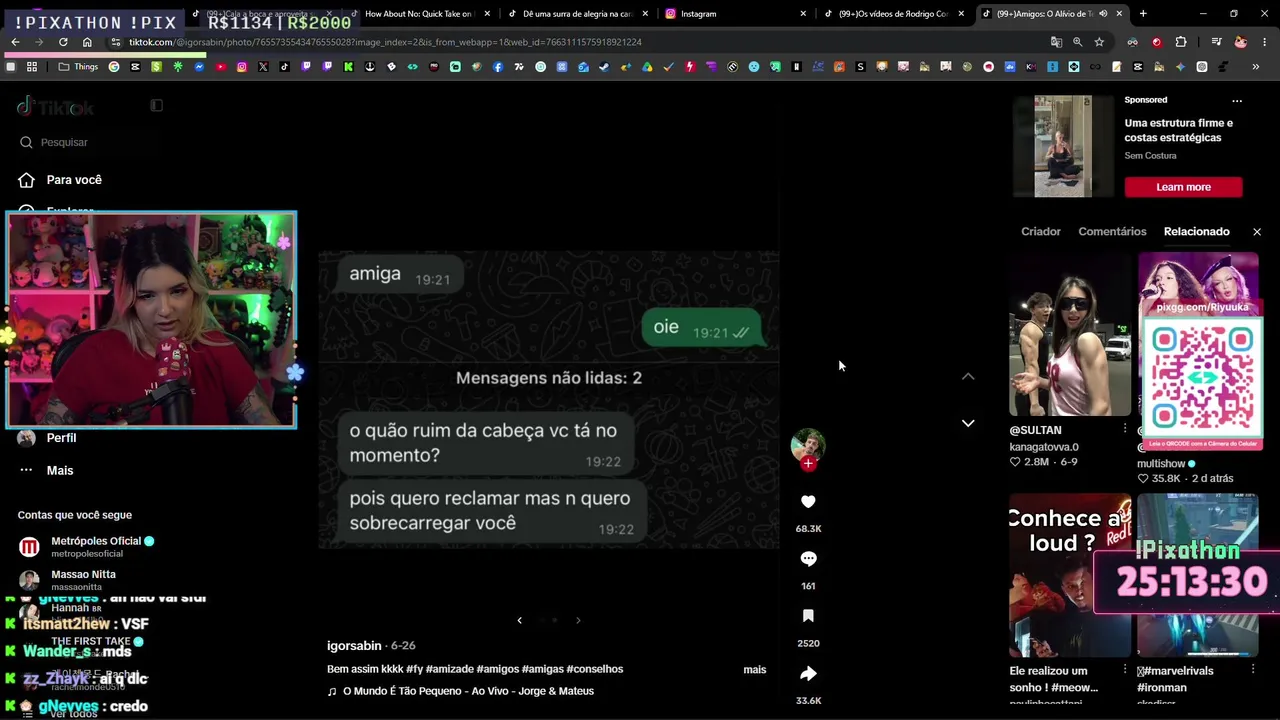Open the sponsored ad thumbnail
The height and width of the screenshot is (720, 1280).
(1063, 146)
